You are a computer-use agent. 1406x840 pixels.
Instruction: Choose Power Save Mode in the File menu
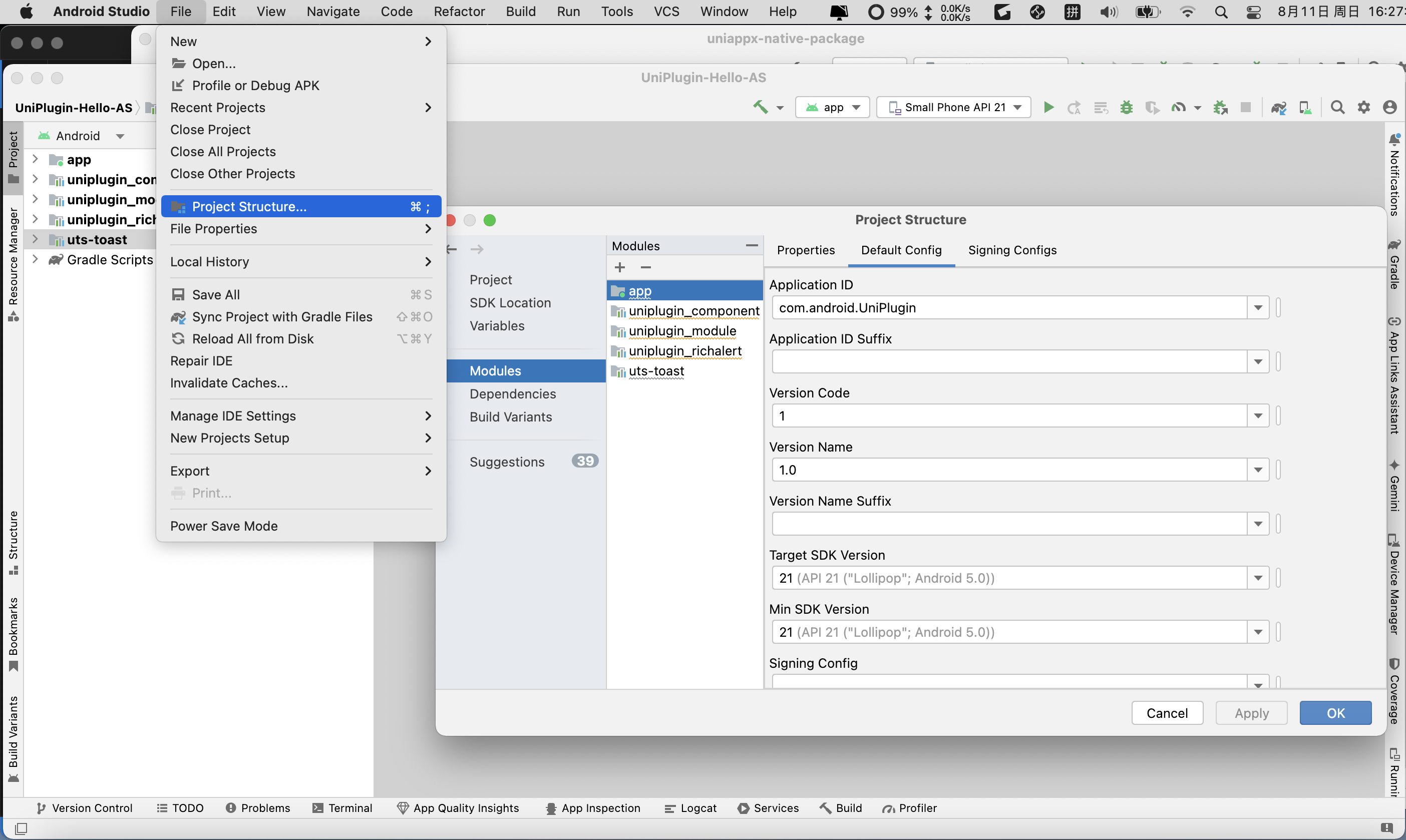[x=301, y=526]
